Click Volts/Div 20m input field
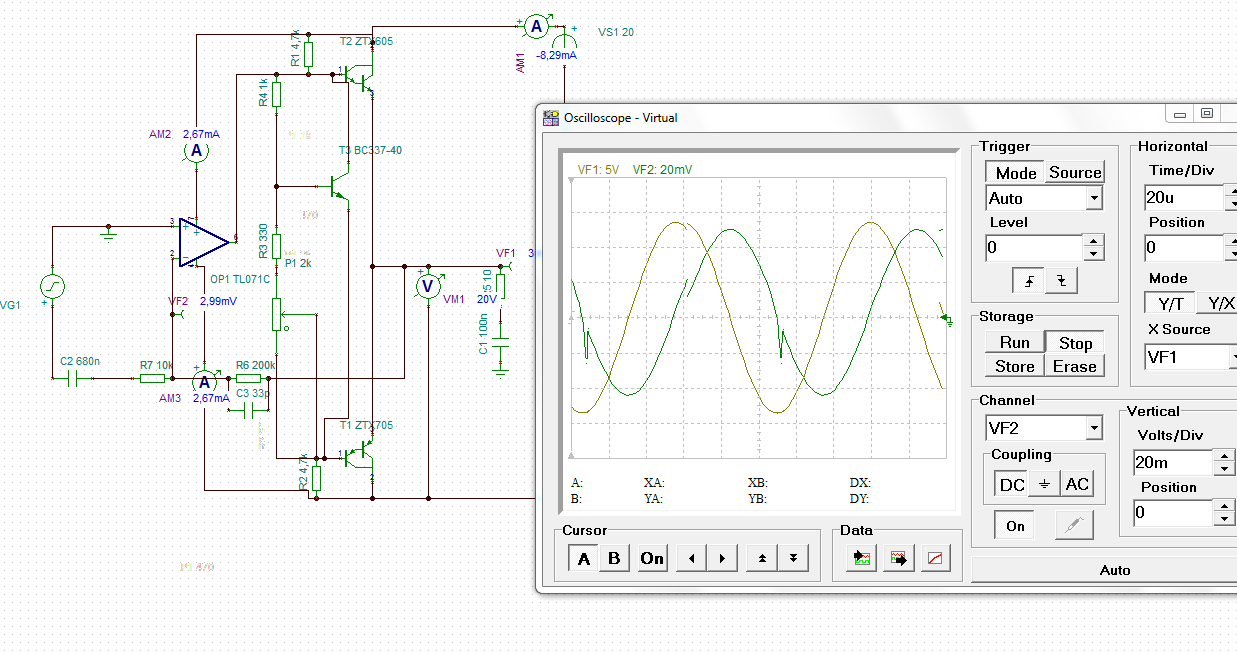1237x653 pixels. click(1172, 463)
